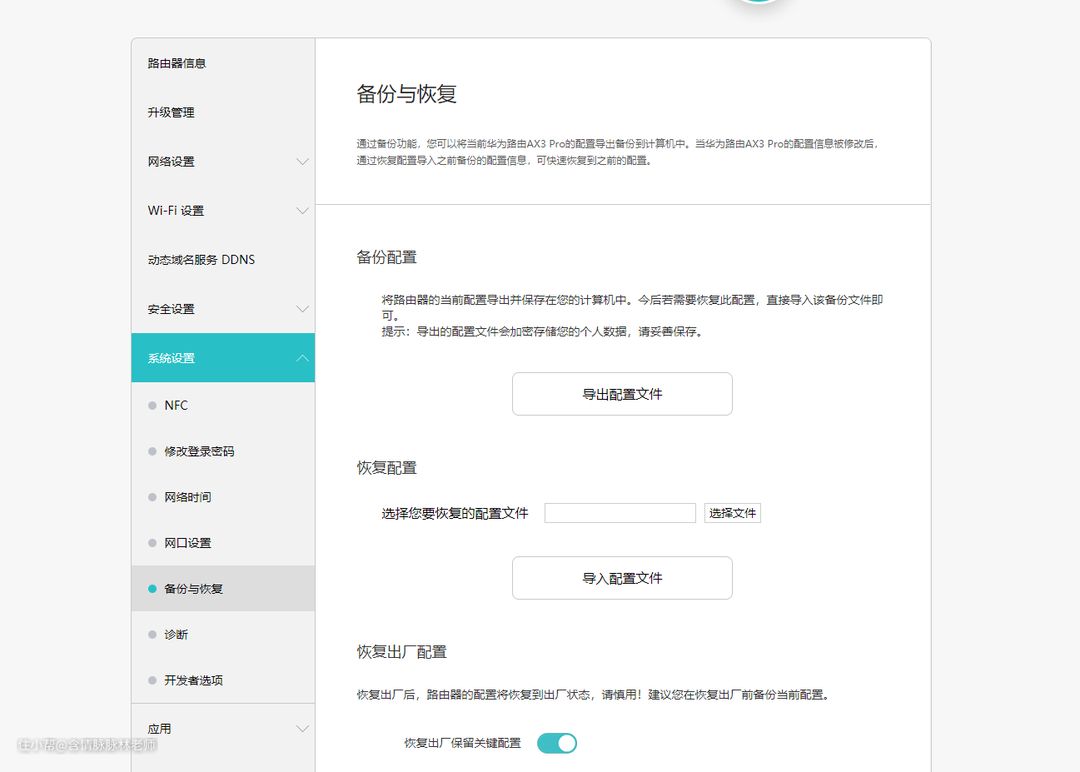Viewport: 1080px width, 772px height.
Task: Expand the 网络设置 chevron arrow
Action: pyautogui.click(x=302, y=162)
